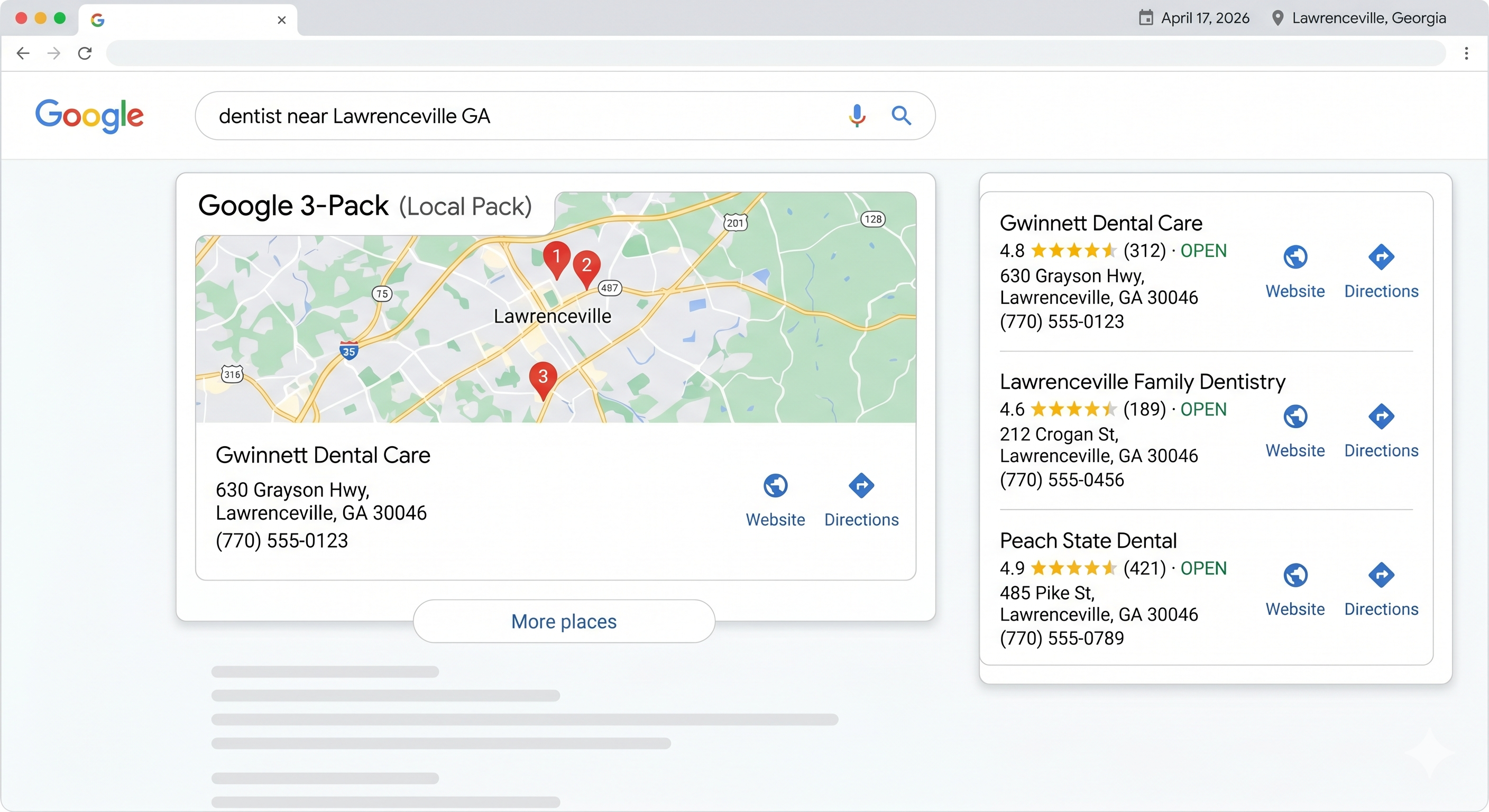The image size is (1489, 812).
Task: Click the Website label for Gwinnett Dental Care, right panel
Action: tap(1295, 291)
